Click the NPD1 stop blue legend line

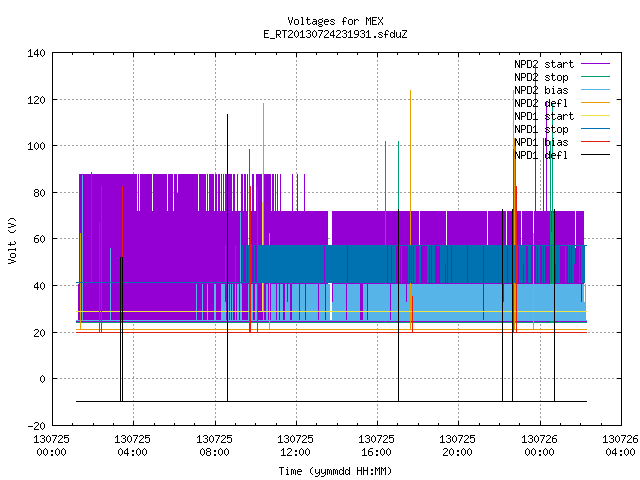point(595,129)
